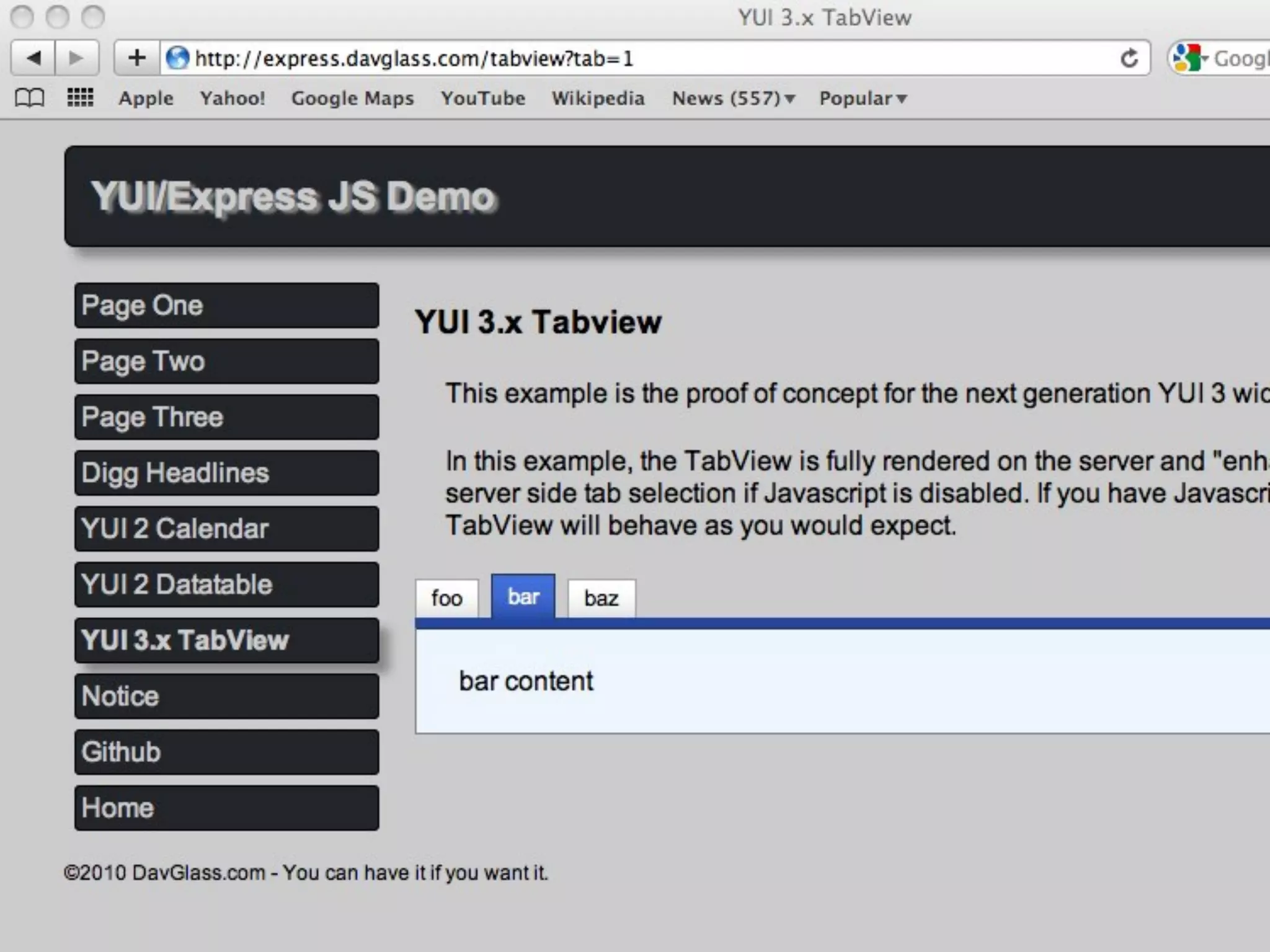Viewport: 1270px width, 952px height.
Task: Expand the Popular bookmarks dropdown
Action: pos(863,98)
